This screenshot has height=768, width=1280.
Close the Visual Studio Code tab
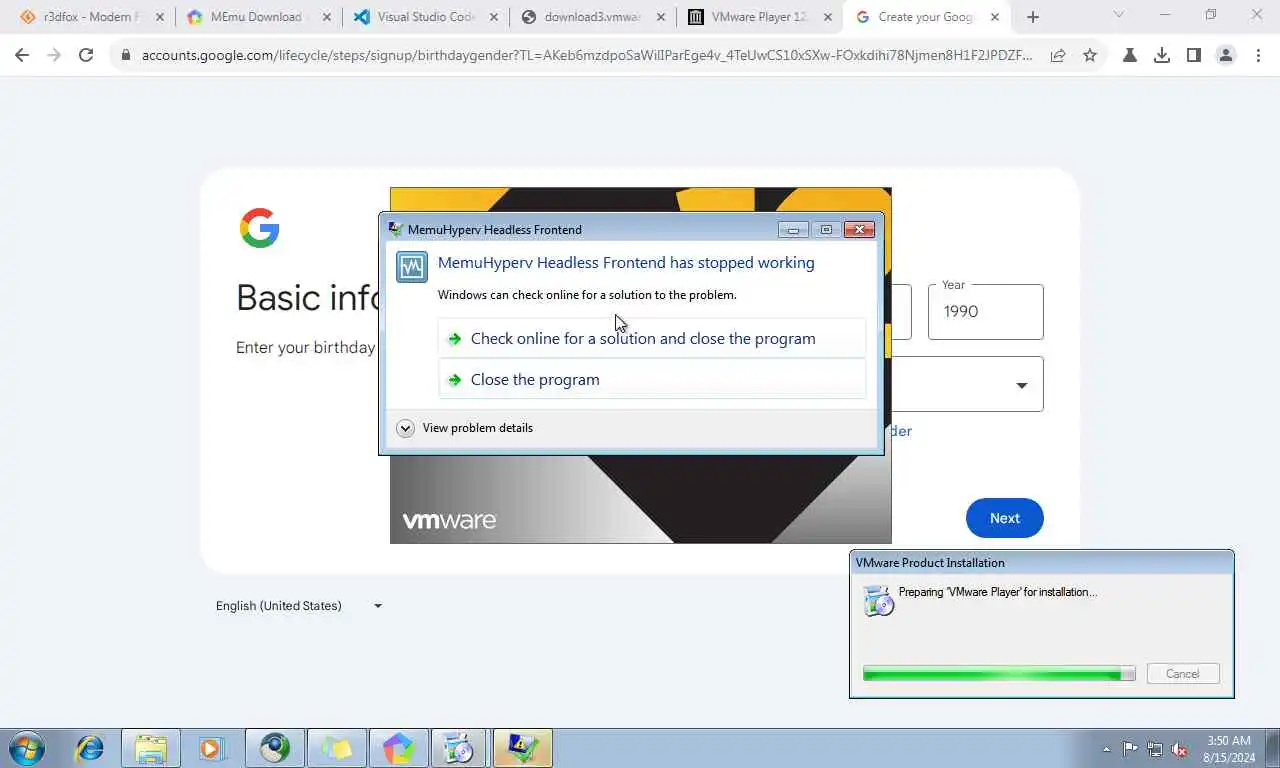(x=494, y=17)
